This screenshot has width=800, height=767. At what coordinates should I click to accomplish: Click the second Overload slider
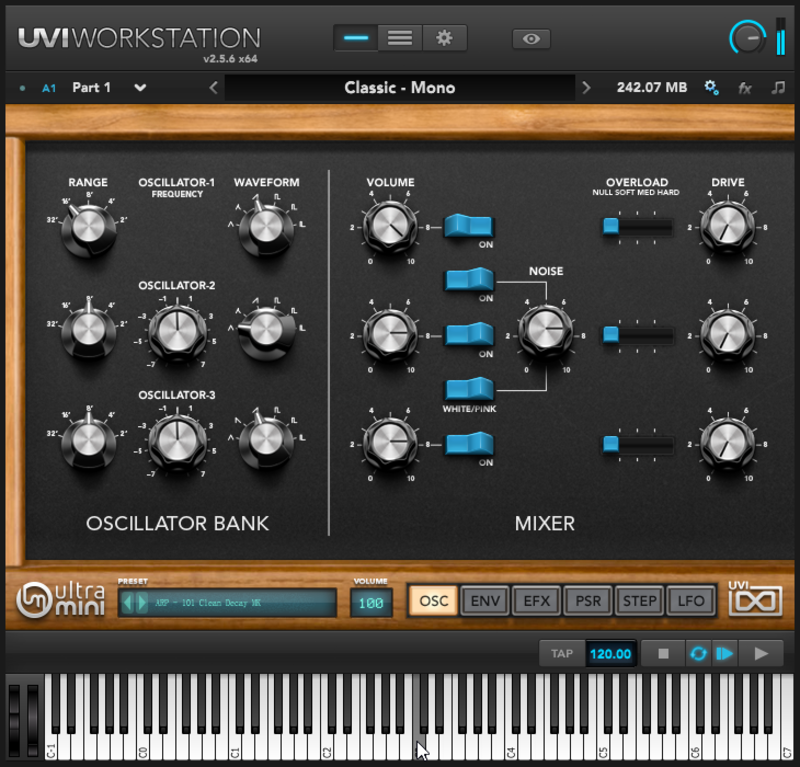[638, 335]
